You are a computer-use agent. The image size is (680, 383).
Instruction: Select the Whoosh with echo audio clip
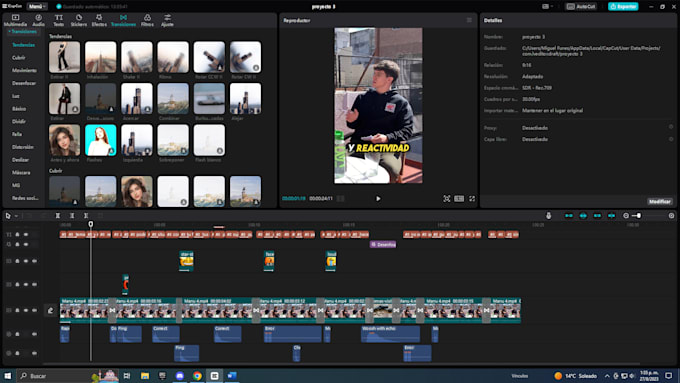pyautogui.click(x=390, y=334)
